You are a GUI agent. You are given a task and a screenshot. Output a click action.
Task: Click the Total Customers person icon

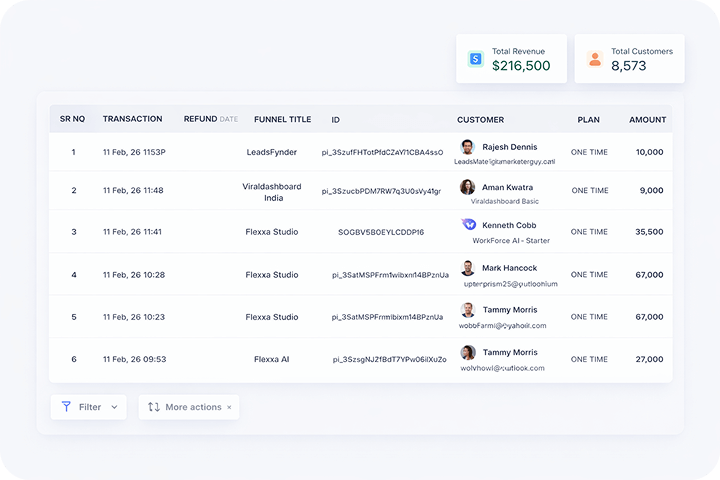[595, 59]
